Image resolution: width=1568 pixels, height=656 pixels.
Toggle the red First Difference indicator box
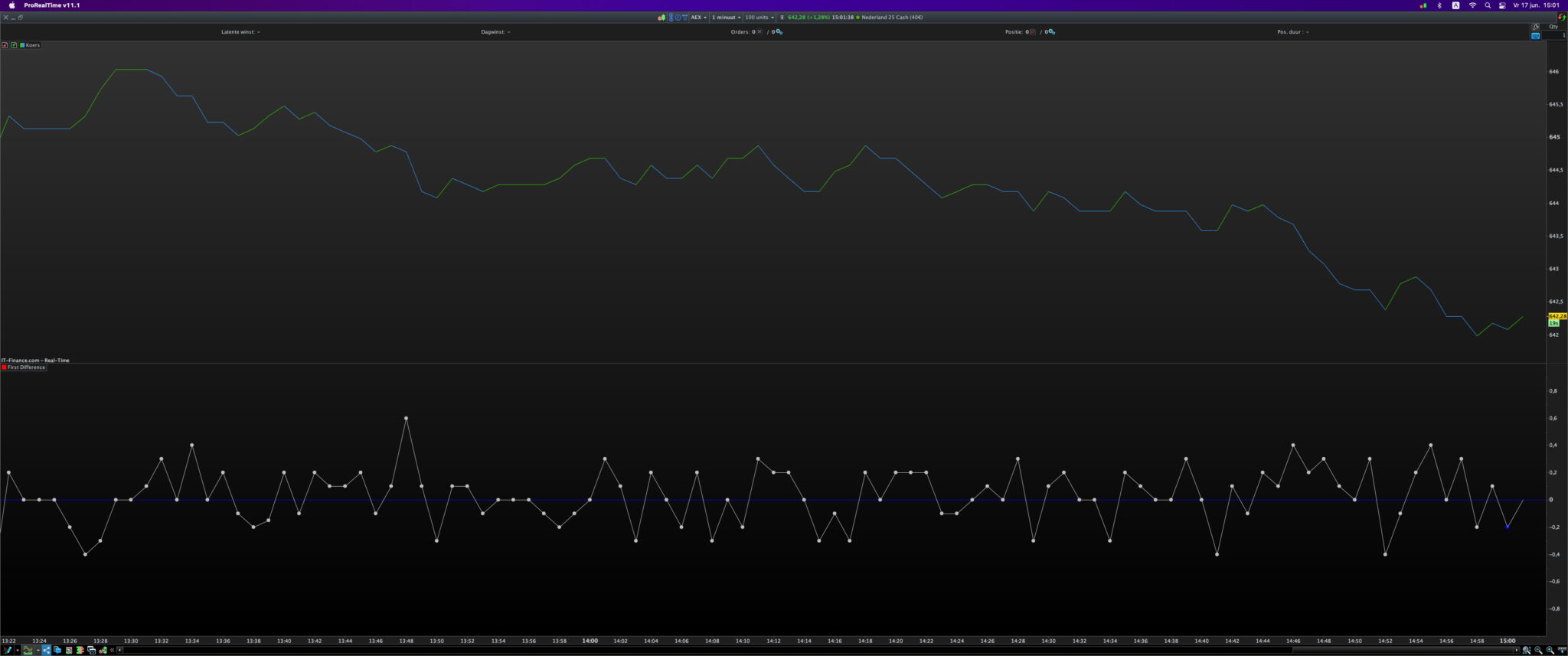coord(4,367)
